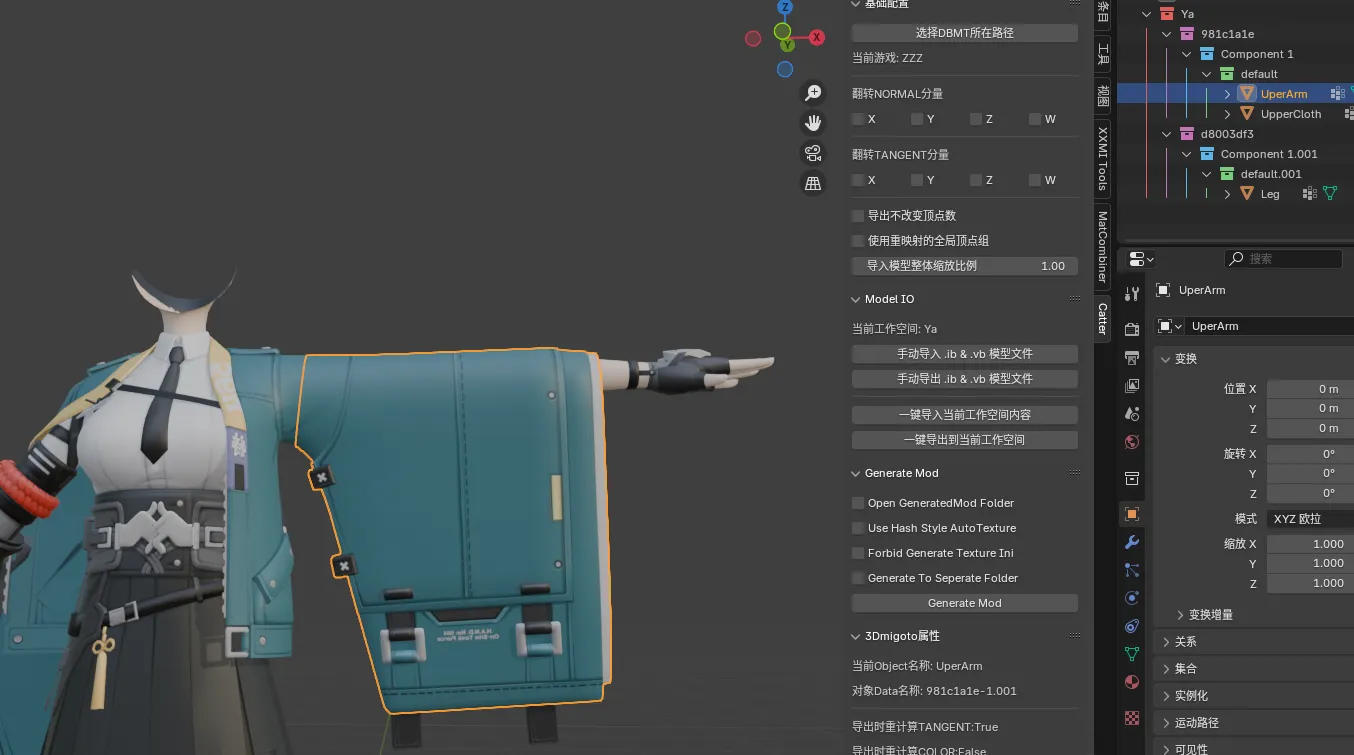This screenshot has width=1354, height=755.
Task: Expand the 运动路径 panel
Action: click(x=1166, y=723)
